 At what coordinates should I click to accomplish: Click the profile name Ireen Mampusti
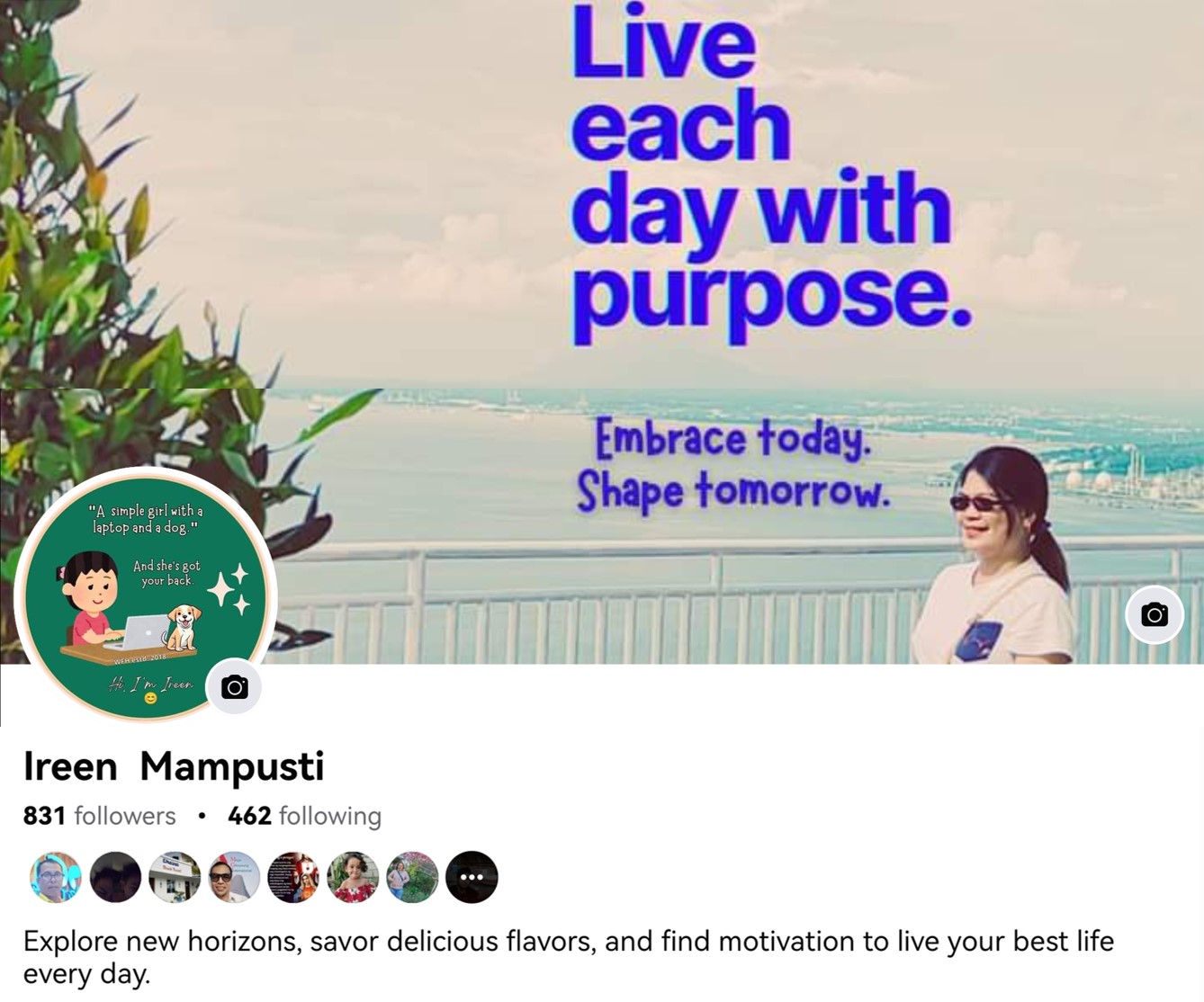pyautogui.click(x=174, y=766)
